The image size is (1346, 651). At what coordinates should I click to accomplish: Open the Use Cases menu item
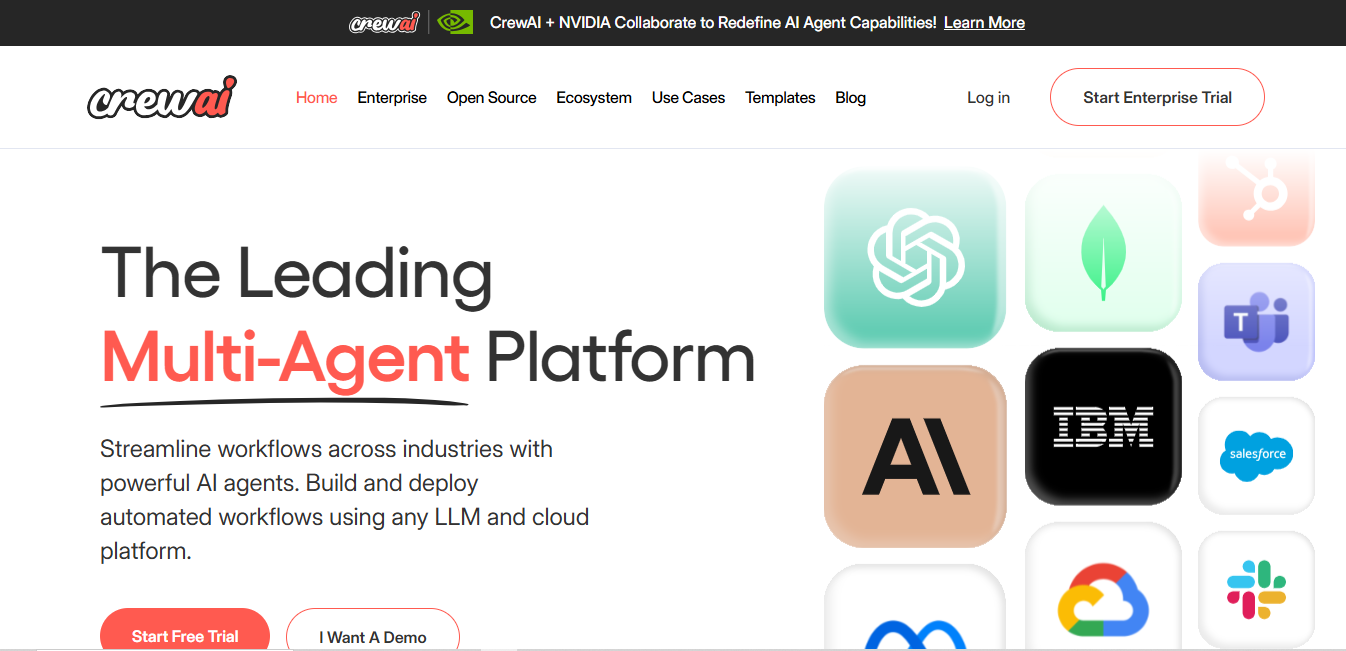(689, 98)
